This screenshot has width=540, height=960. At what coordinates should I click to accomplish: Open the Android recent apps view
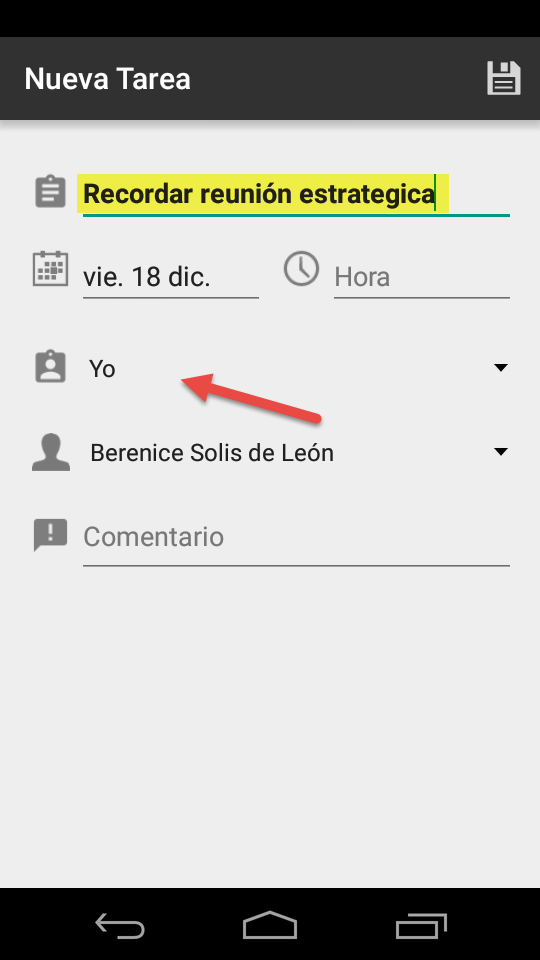[x=421, y=926]
